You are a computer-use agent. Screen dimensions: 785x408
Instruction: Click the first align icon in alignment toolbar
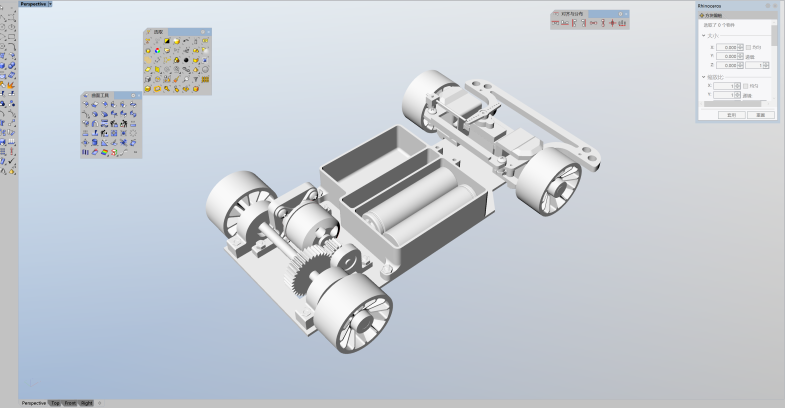pyautogui.click(x=555, y=23)
